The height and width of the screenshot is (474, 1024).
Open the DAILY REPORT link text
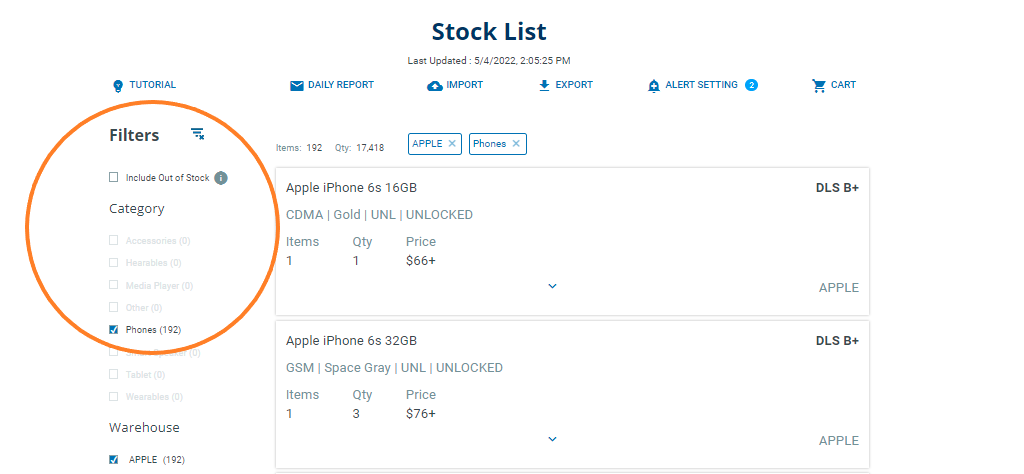click(x=341, y=85)
